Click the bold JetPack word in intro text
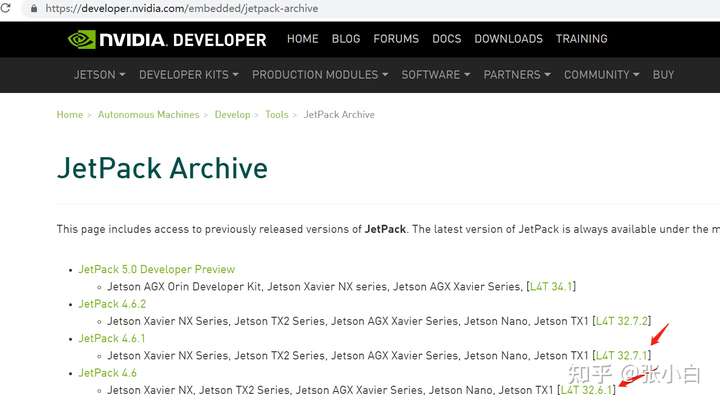This screenshot has height=403, width=720. click(x=385, y=229)
